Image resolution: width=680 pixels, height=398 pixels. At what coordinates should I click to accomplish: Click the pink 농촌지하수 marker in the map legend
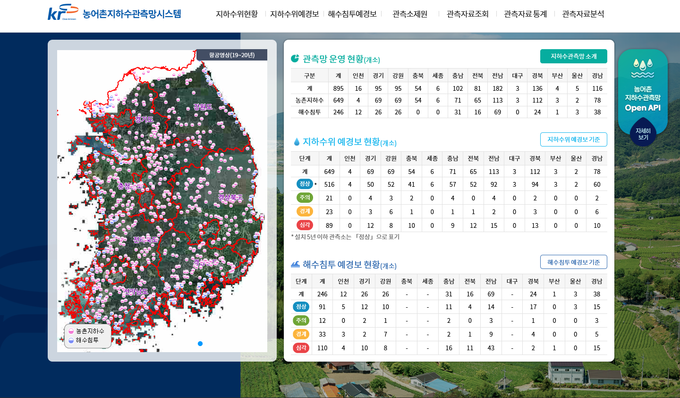click(71, 331)
